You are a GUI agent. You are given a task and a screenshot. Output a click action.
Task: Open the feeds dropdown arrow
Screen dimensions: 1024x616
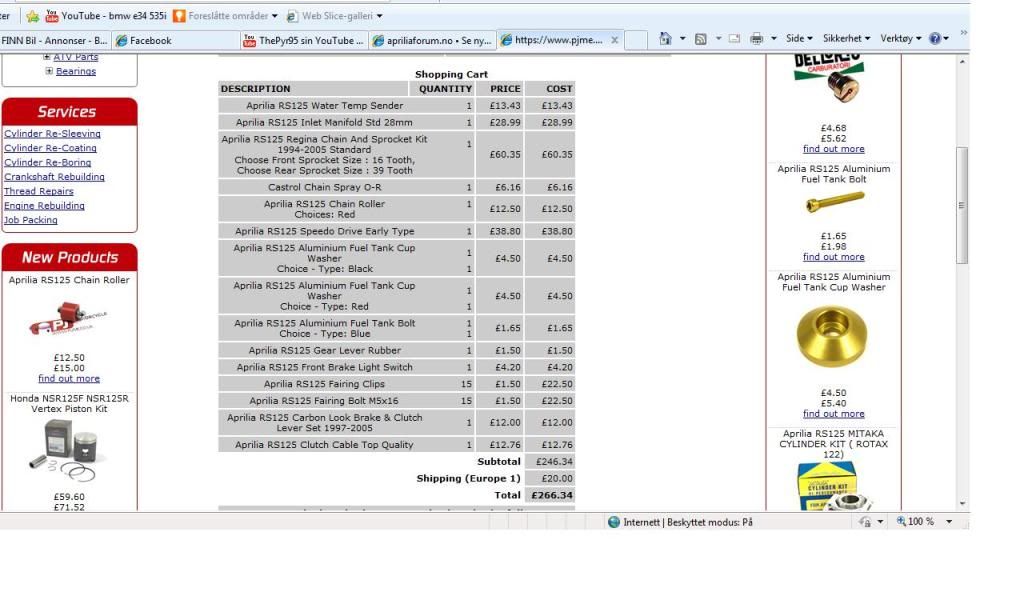point(718,39)
